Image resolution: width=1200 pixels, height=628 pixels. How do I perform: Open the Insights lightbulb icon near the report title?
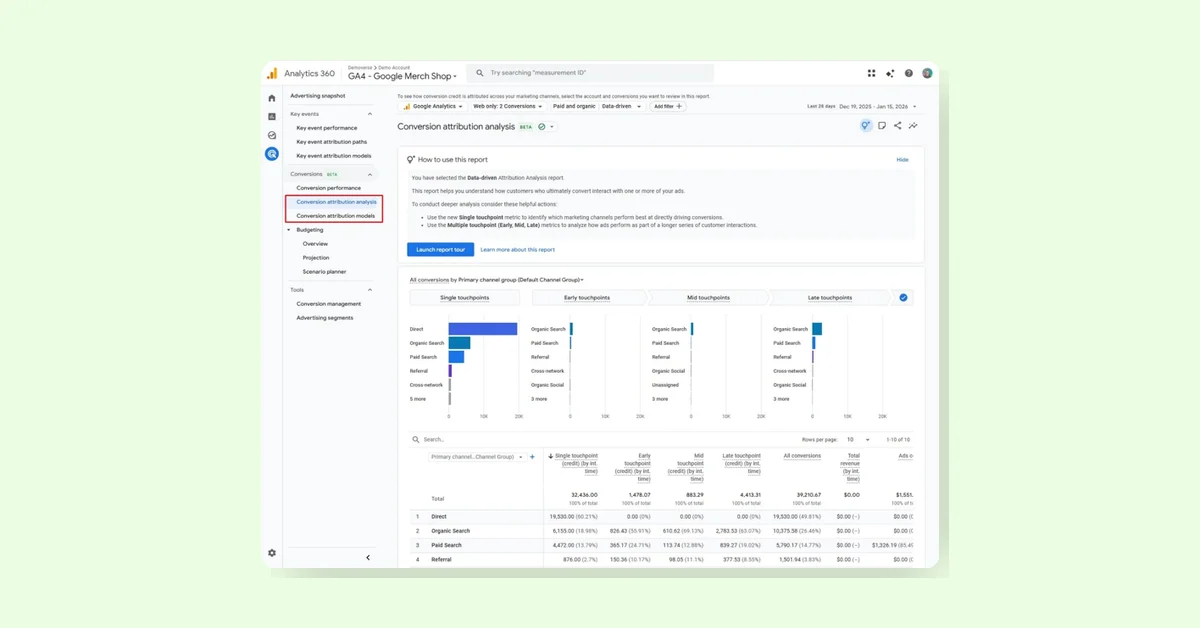pyautogui.click(x=865, y=125)
